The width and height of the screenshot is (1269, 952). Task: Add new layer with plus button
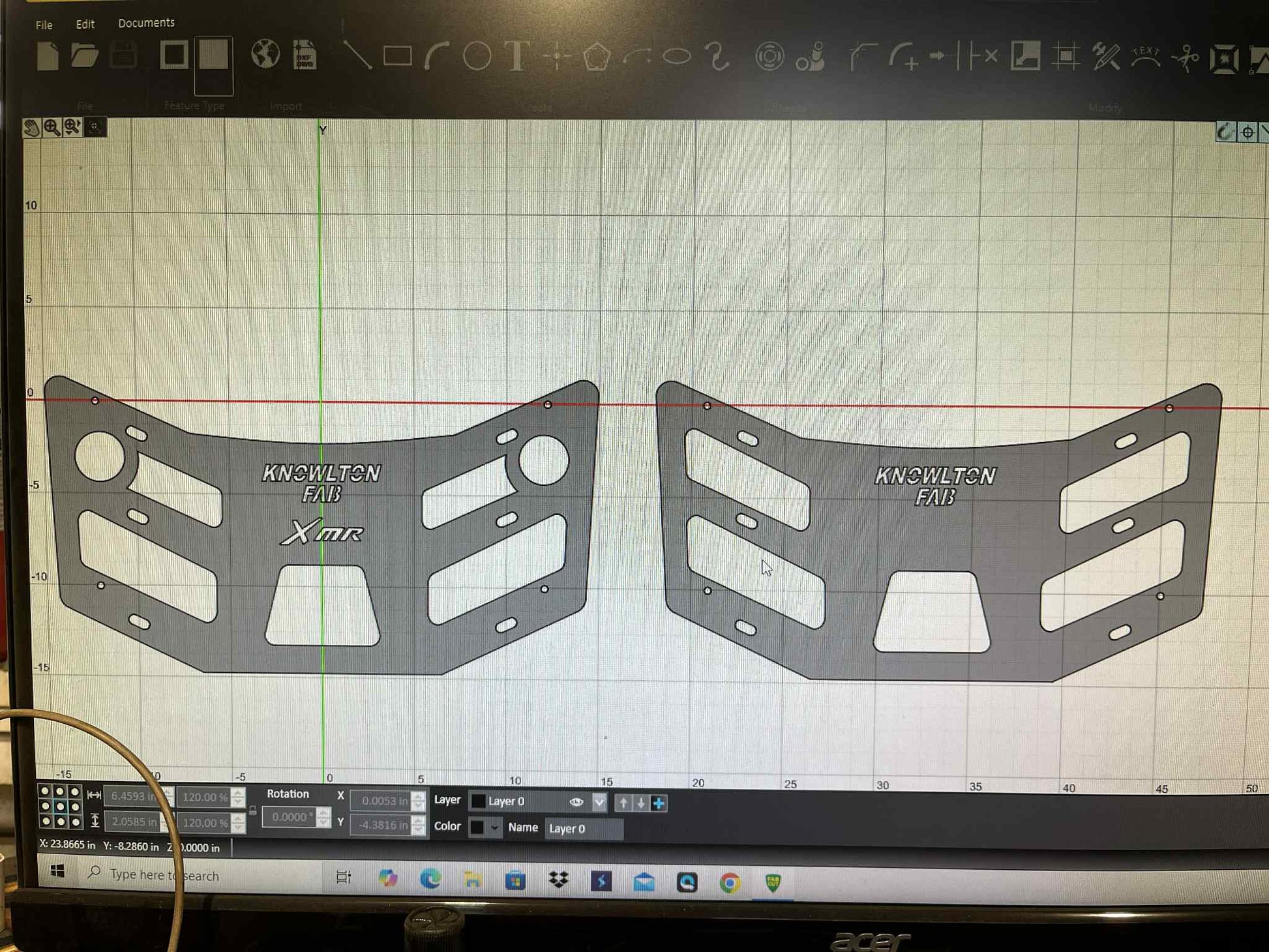click(659, 803)
